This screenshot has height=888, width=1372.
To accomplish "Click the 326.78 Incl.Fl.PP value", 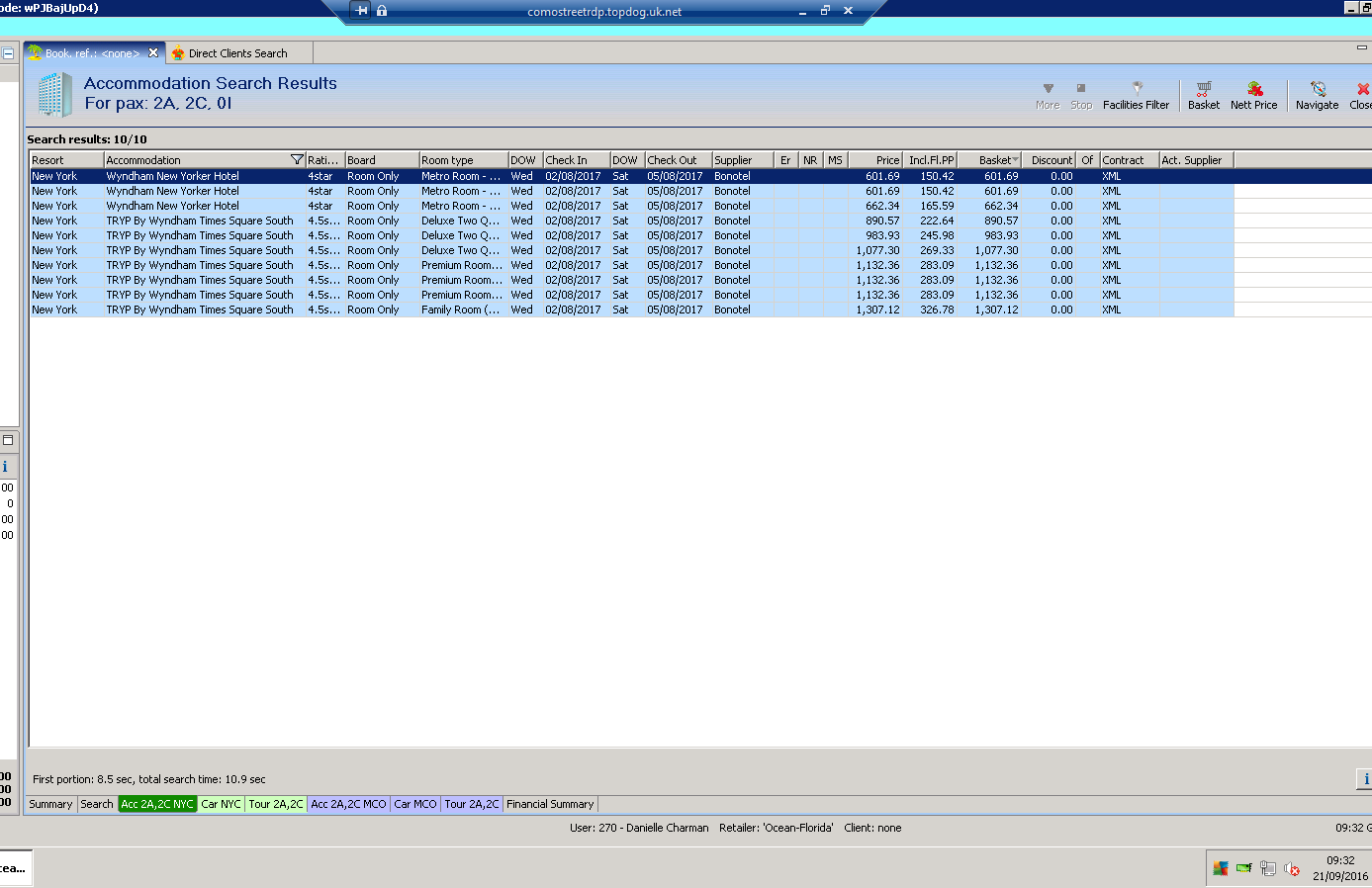I will (x=938, y=310).
